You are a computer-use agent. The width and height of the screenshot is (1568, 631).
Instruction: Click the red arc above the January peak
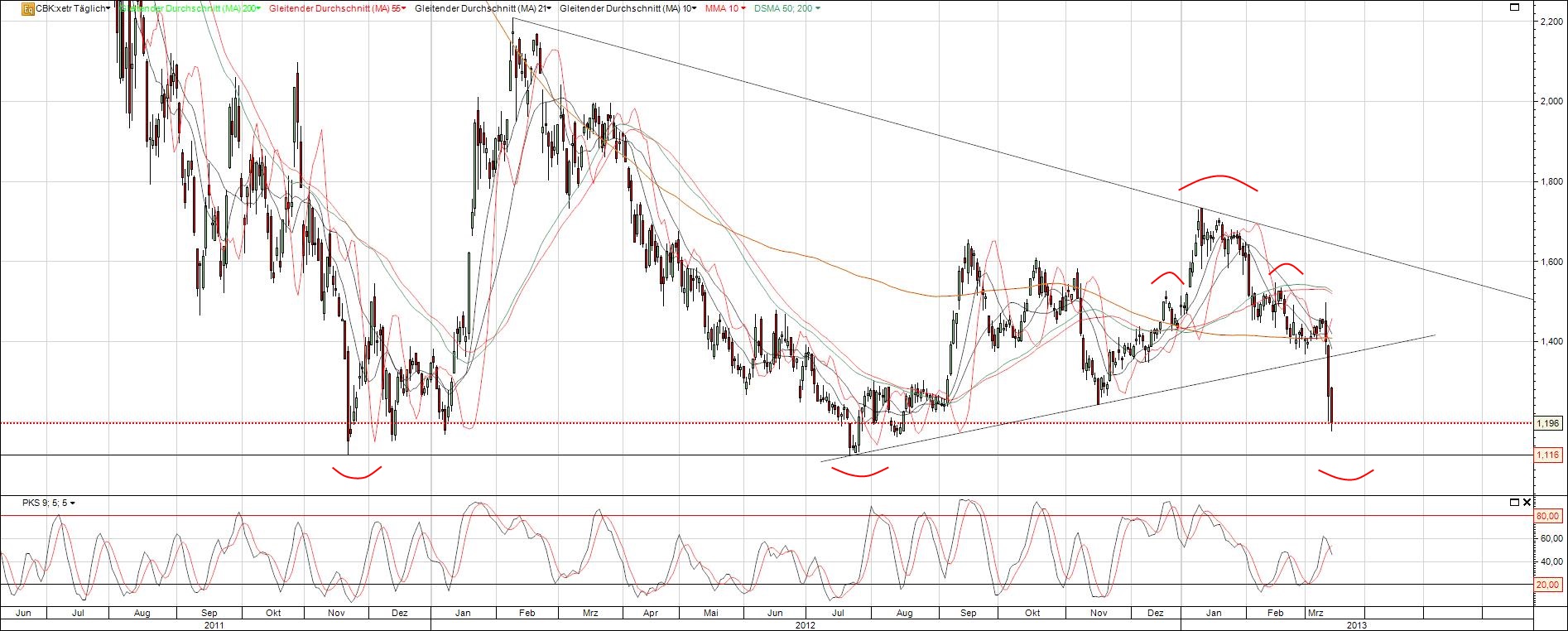pyautogui.click(x=1219, y=178)
